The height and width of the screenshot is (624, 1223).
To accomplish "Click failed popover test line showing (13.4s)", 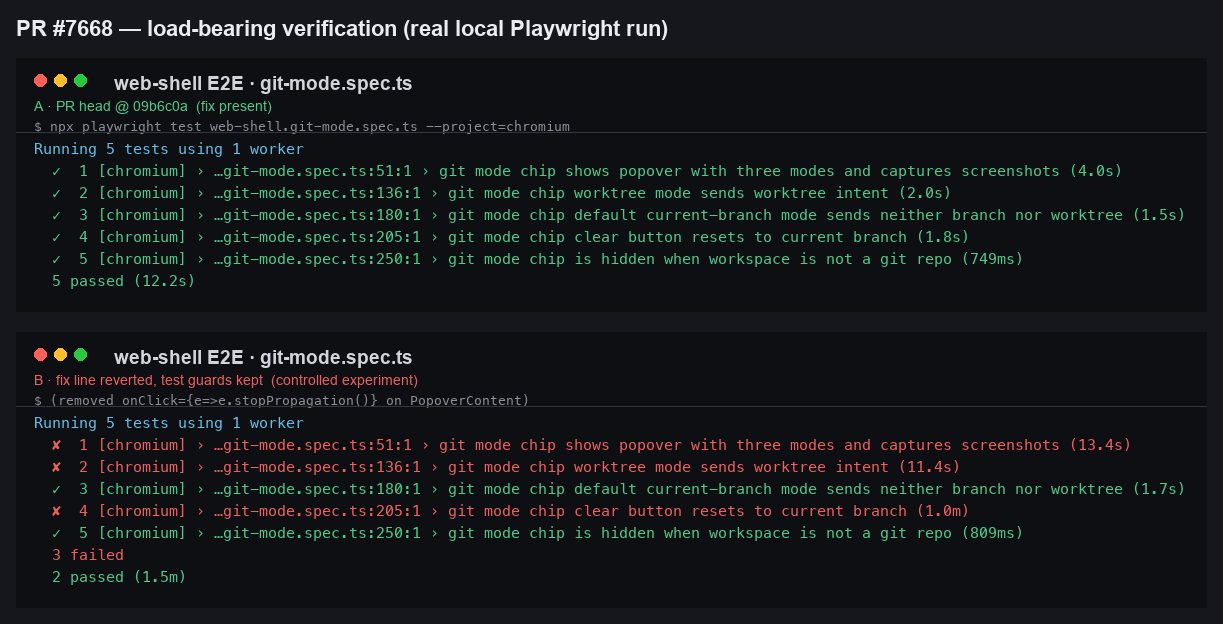I will point(591,445).
